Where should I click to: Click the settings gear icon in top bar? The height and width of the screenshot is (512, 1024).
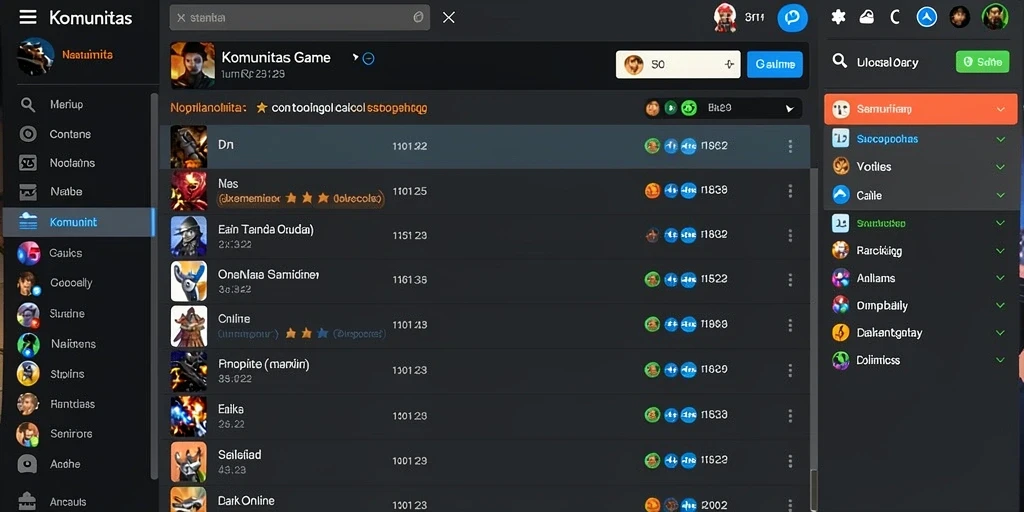(x=839, y=17)
